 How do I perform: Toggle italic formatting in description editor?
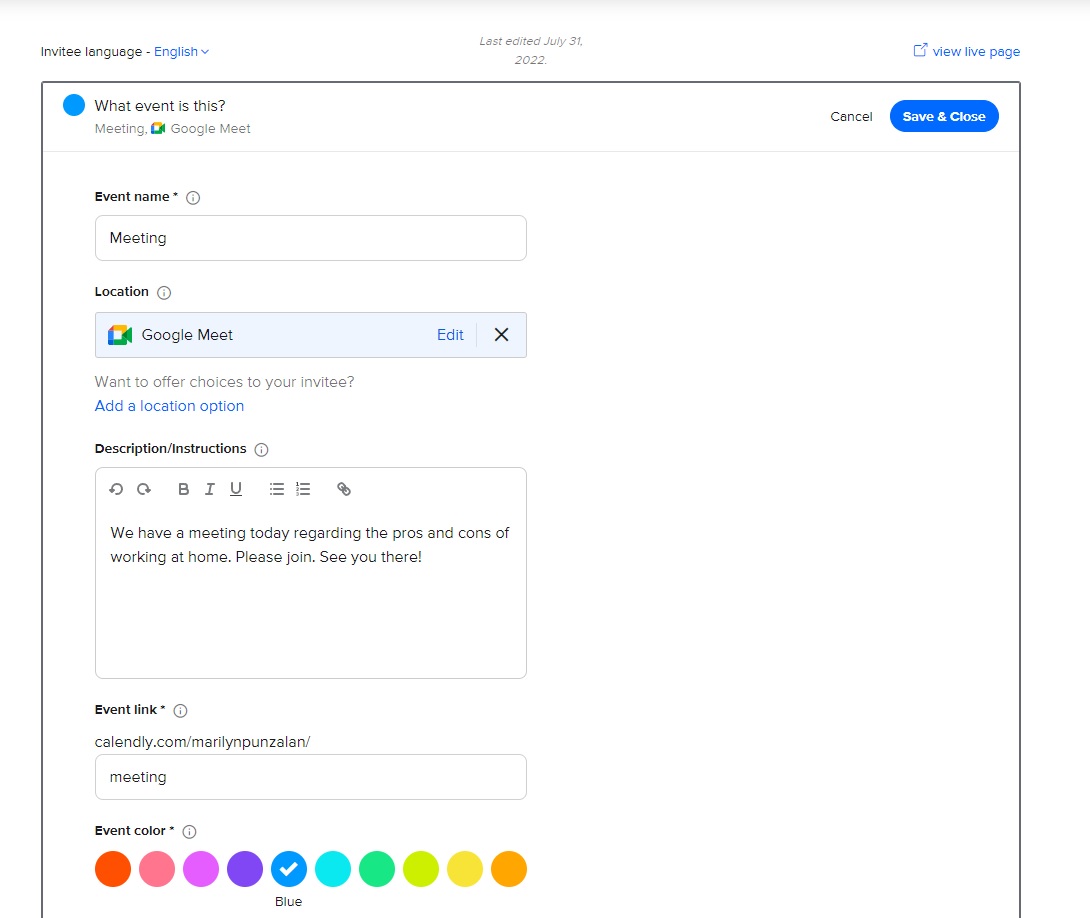pos(209,489)
